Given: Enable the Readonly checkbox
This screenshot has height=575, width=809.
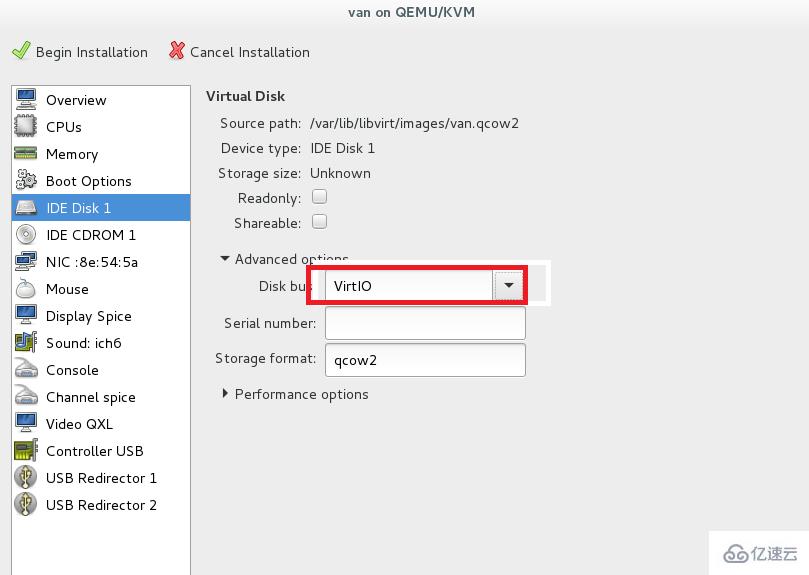Looking at the screenshot, I should [320, 197].
